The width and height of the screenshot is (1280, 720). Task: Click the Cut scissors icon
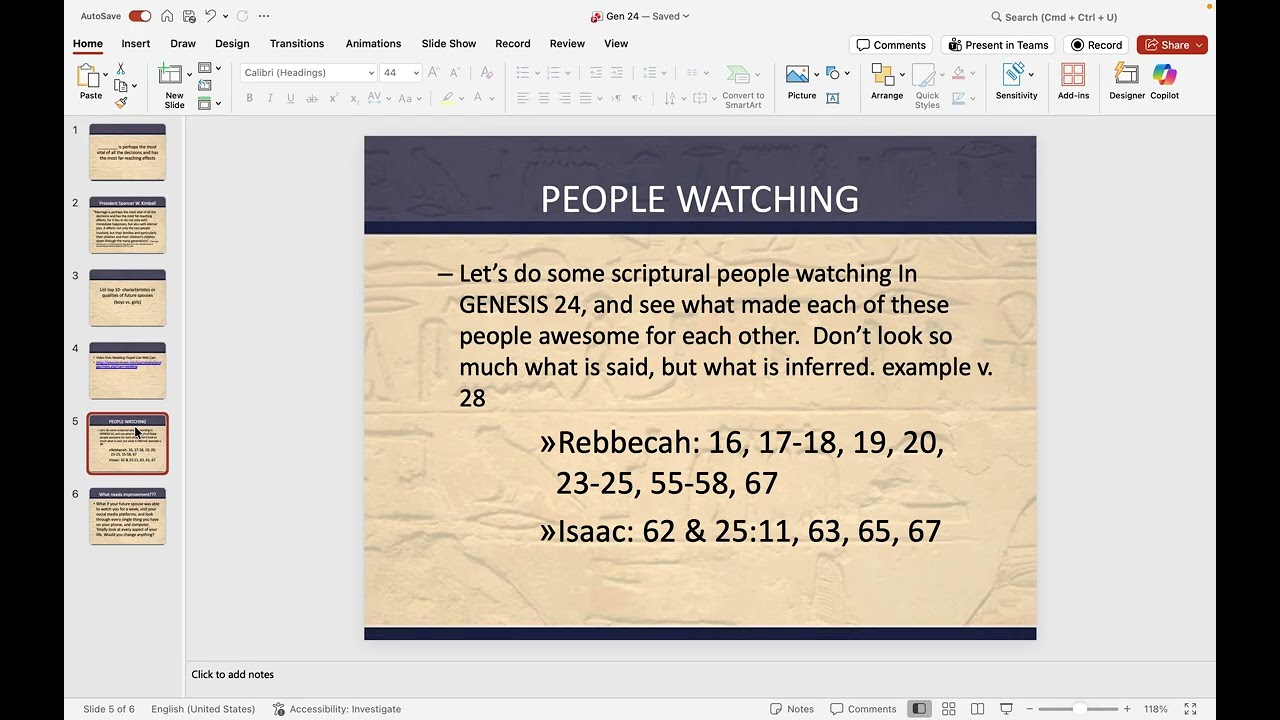click(x=121, y=69)
